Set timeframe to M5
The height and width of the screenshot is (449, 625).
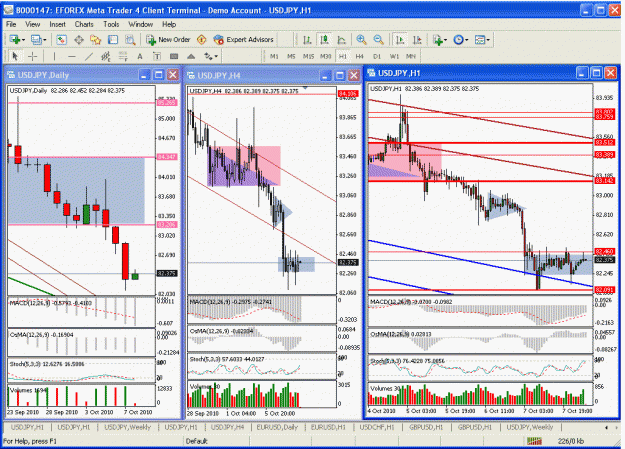coord(291,56)
